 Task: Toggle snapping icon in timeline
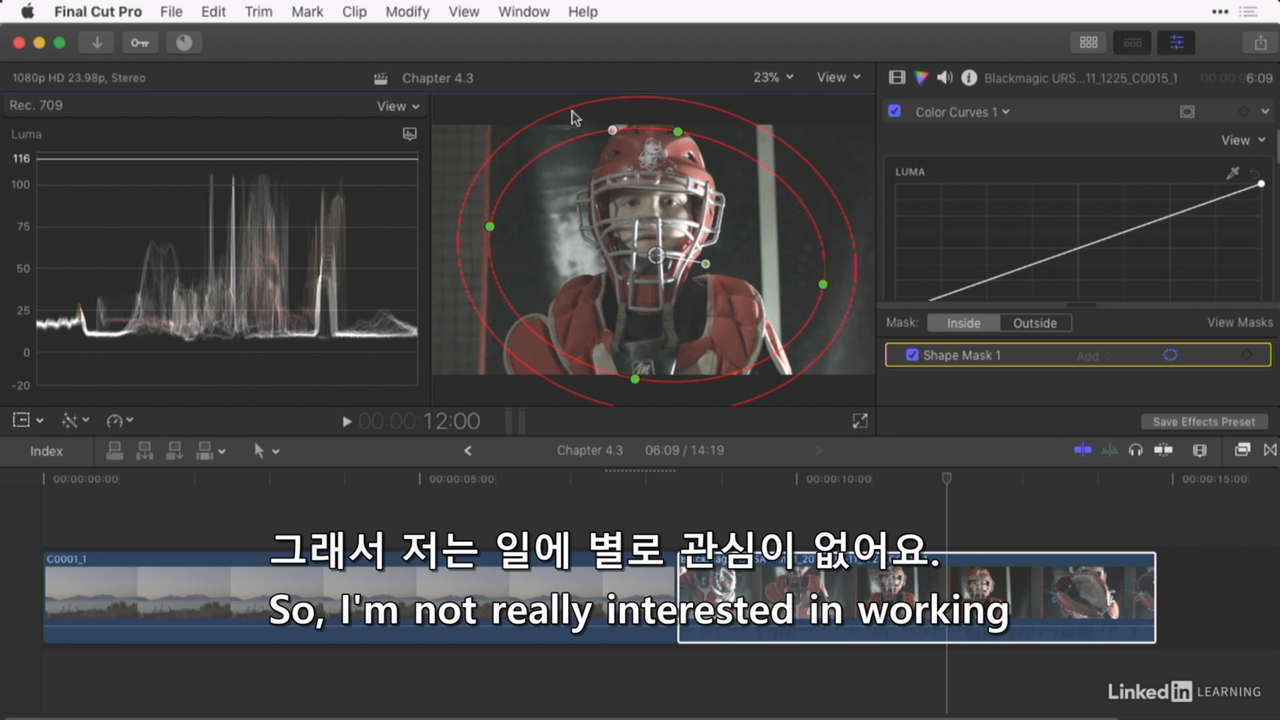(x=1163, y=450)
